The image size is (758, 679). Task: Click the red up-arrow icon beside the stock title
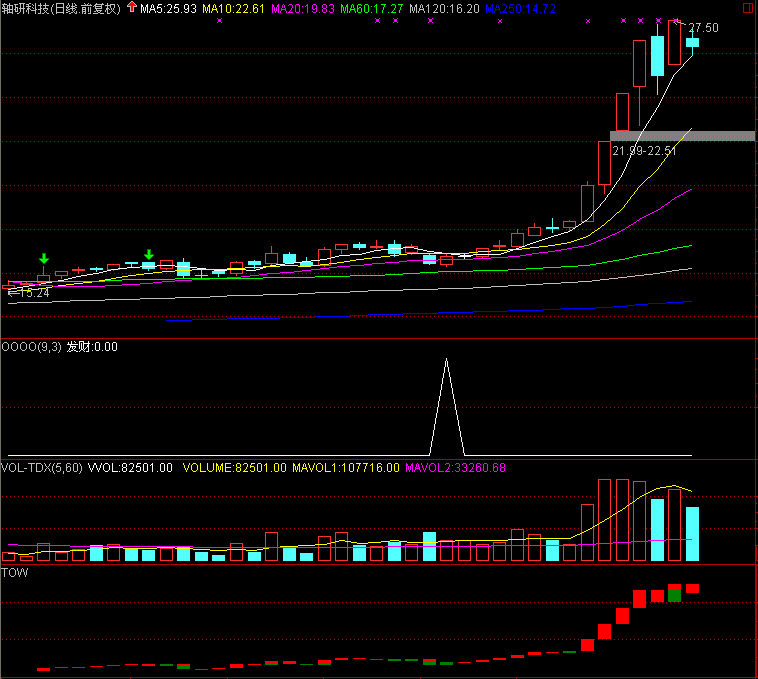coord(131,8)
